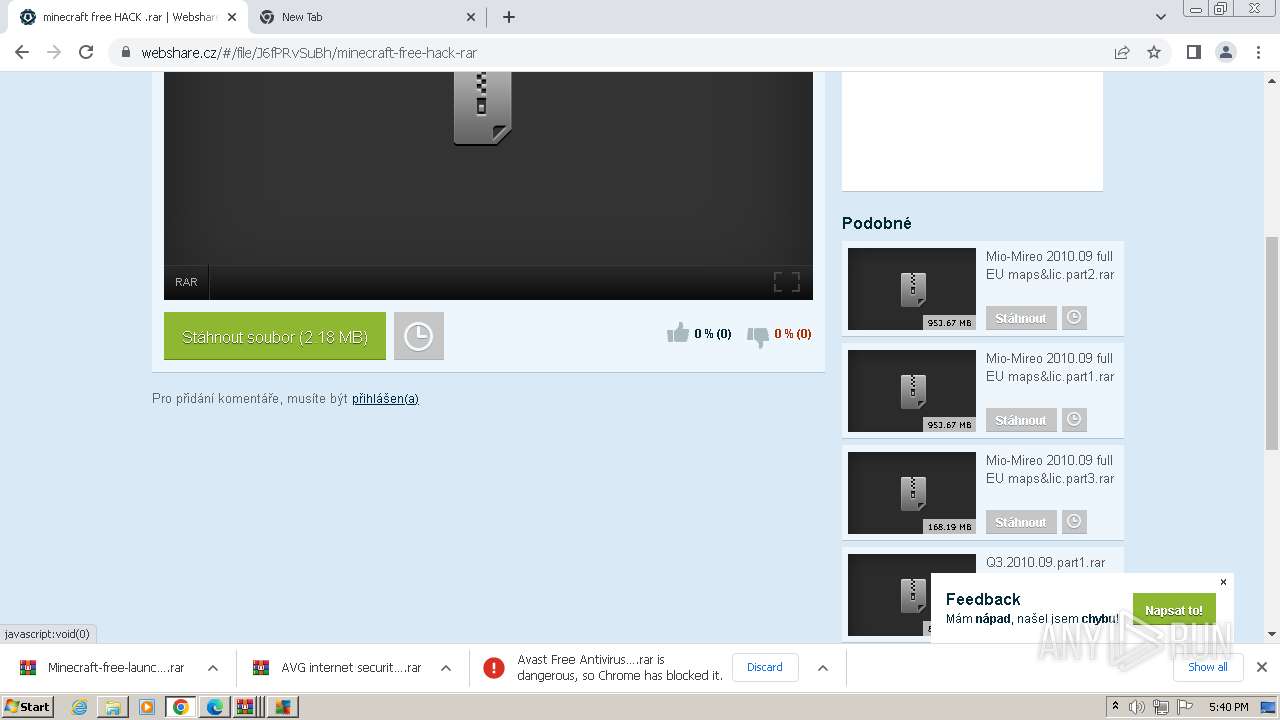This screenshot has height=720, width=1280.
Task: Open the Mio-Mireo 2010.09 part2.rar title link
Action: [x=1050, y=266]
